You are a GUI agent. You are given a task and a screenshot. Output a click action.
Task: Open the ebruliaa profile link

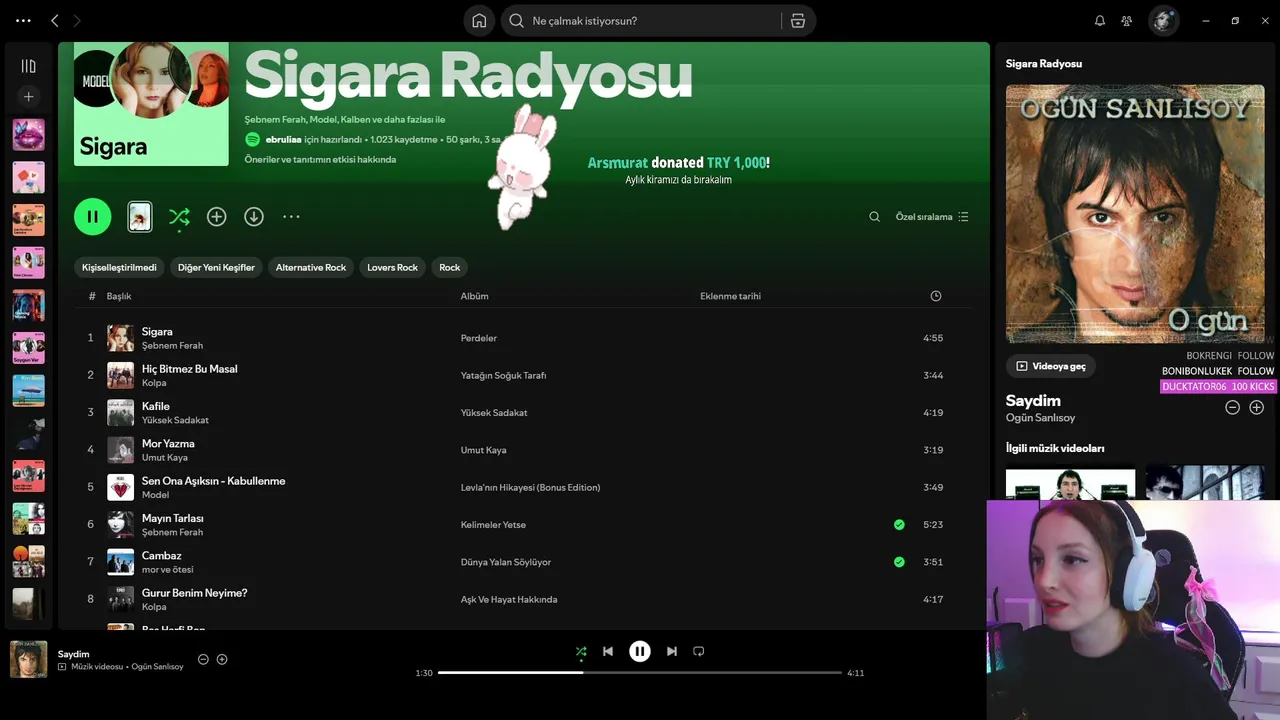[x=283, y=140]
